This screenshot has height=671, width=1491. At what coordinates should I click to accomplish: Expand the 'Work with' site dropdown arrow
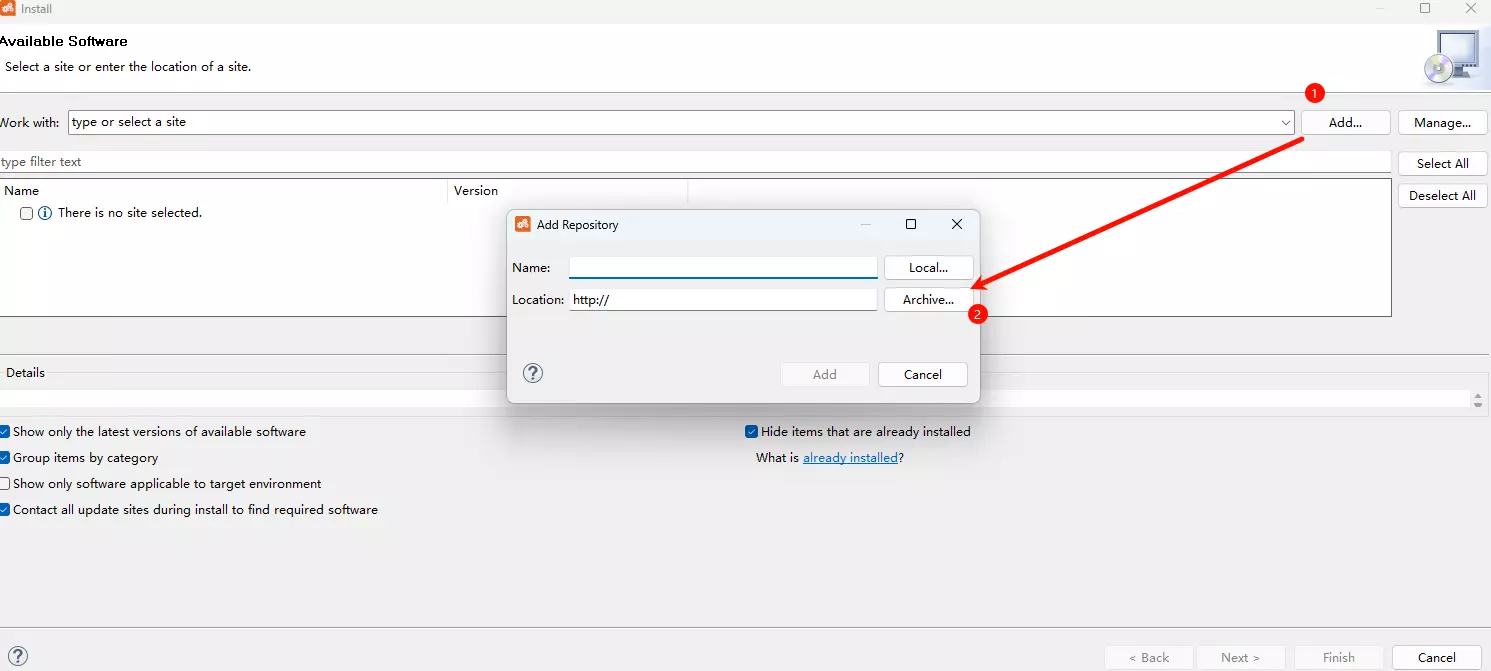coord(1285,123)
